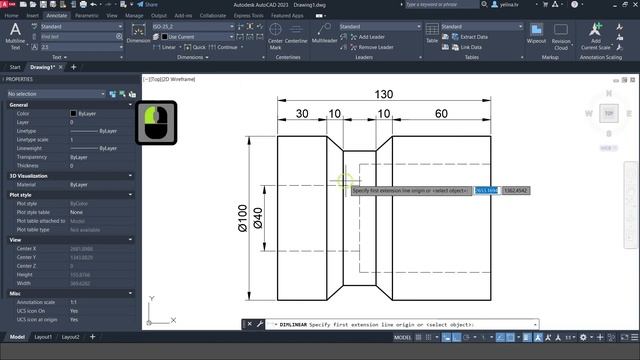Open workspace switching gear icon

pyautogui.click(x=583, y=337)
